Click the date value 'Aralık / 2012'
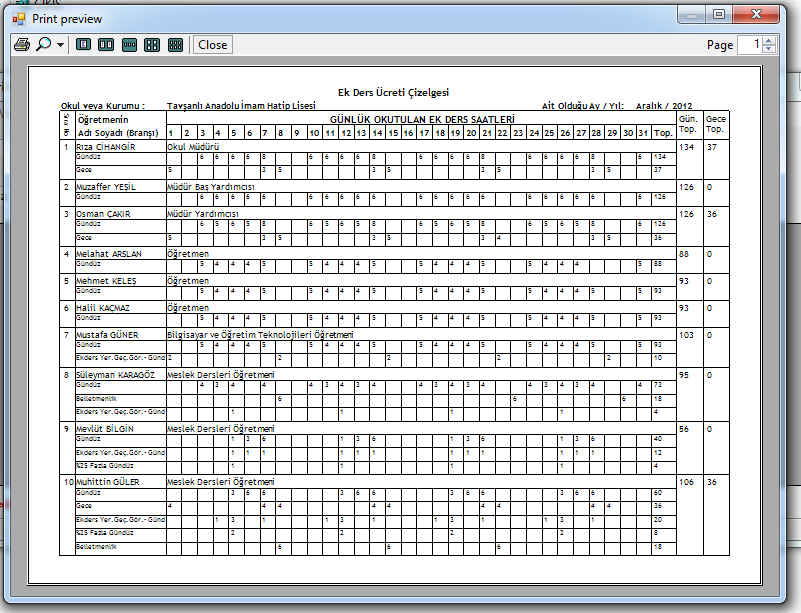 [x=664, y=106]
